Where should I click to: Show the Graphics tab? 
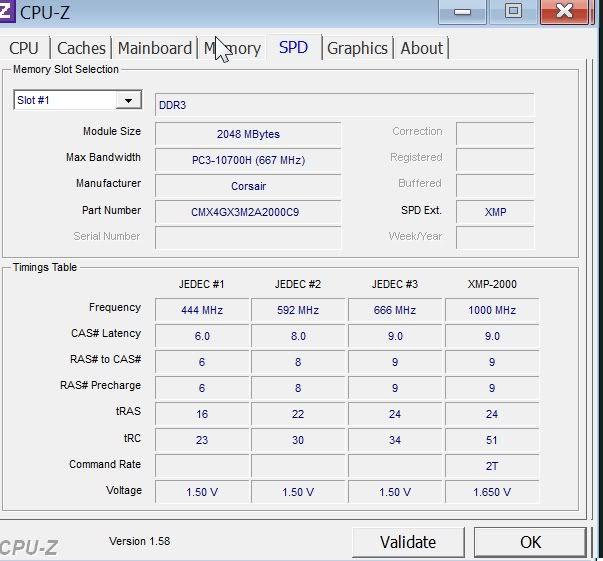point(357,48)
